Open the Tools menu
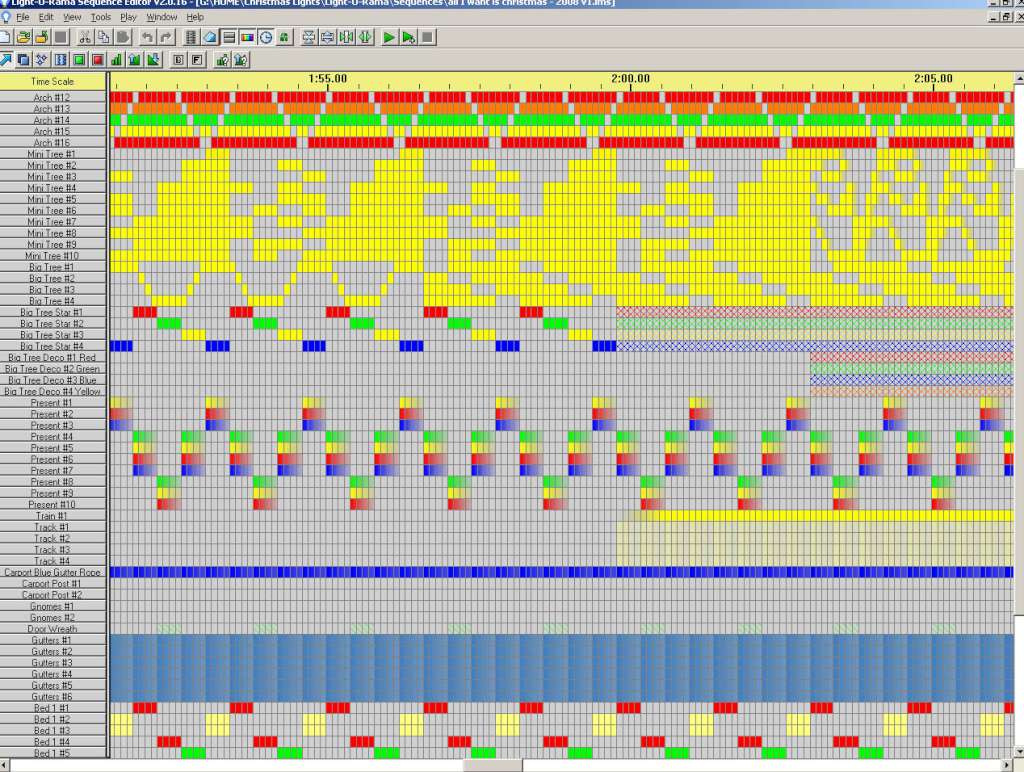 101,17
